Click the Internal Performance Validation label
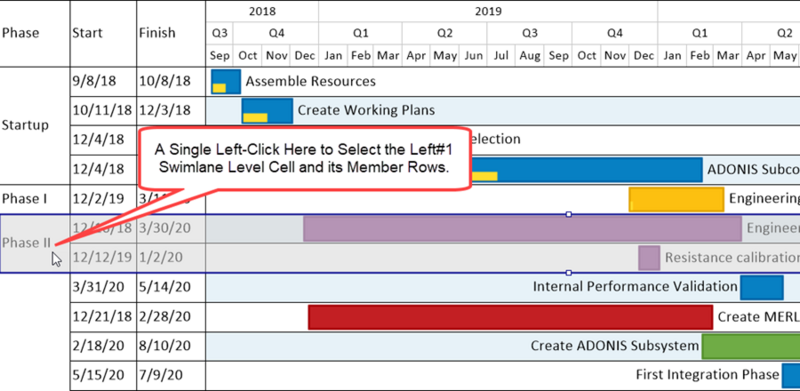The width and height of the screenshot is (800, 391). (x=635, y=287)
